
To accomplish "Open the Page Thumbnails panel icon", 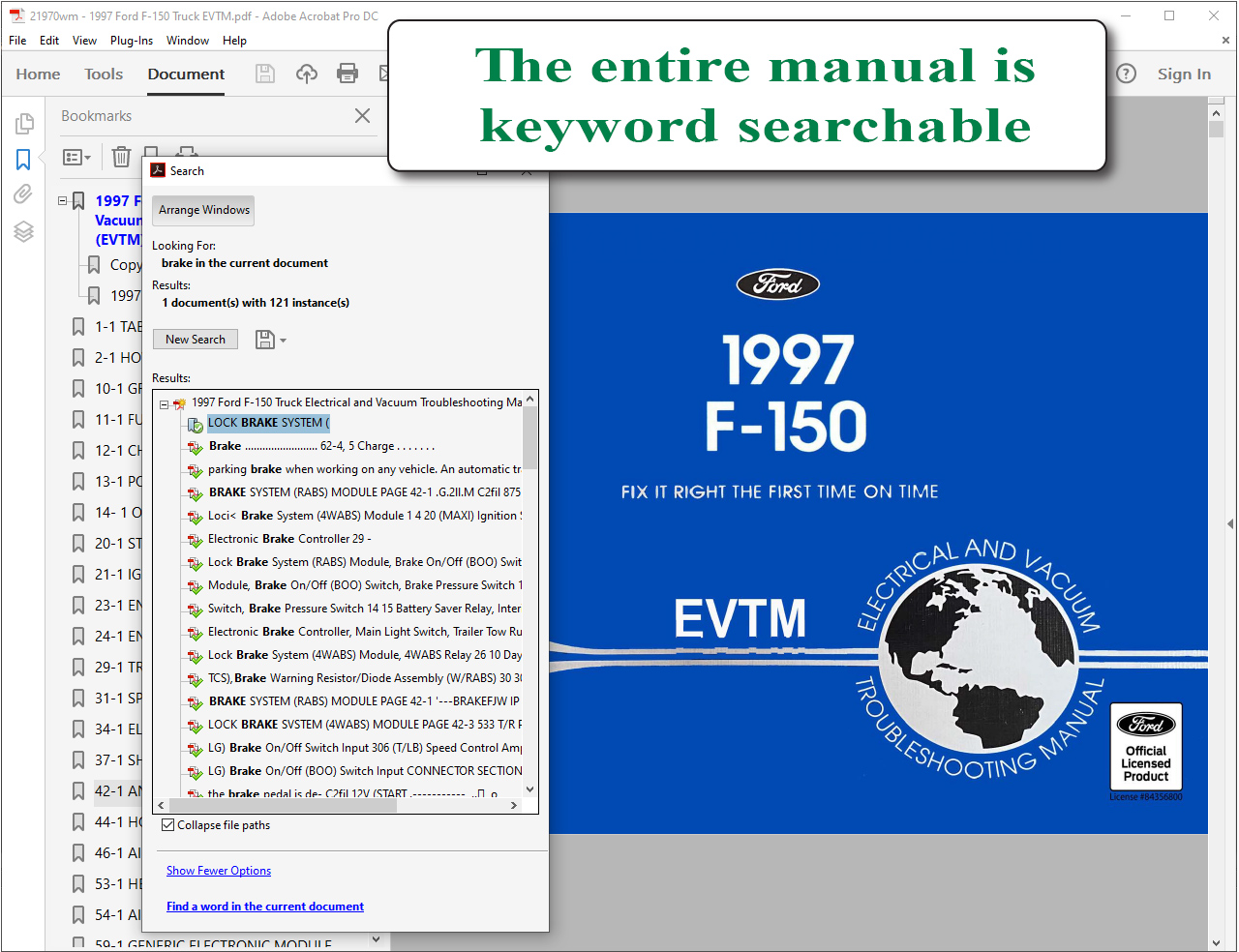I will click(24, 124).
